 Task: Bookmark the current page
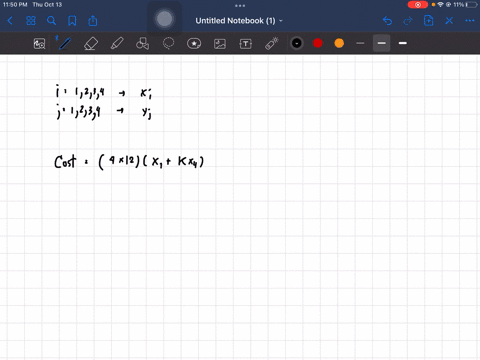coord(72,21)
